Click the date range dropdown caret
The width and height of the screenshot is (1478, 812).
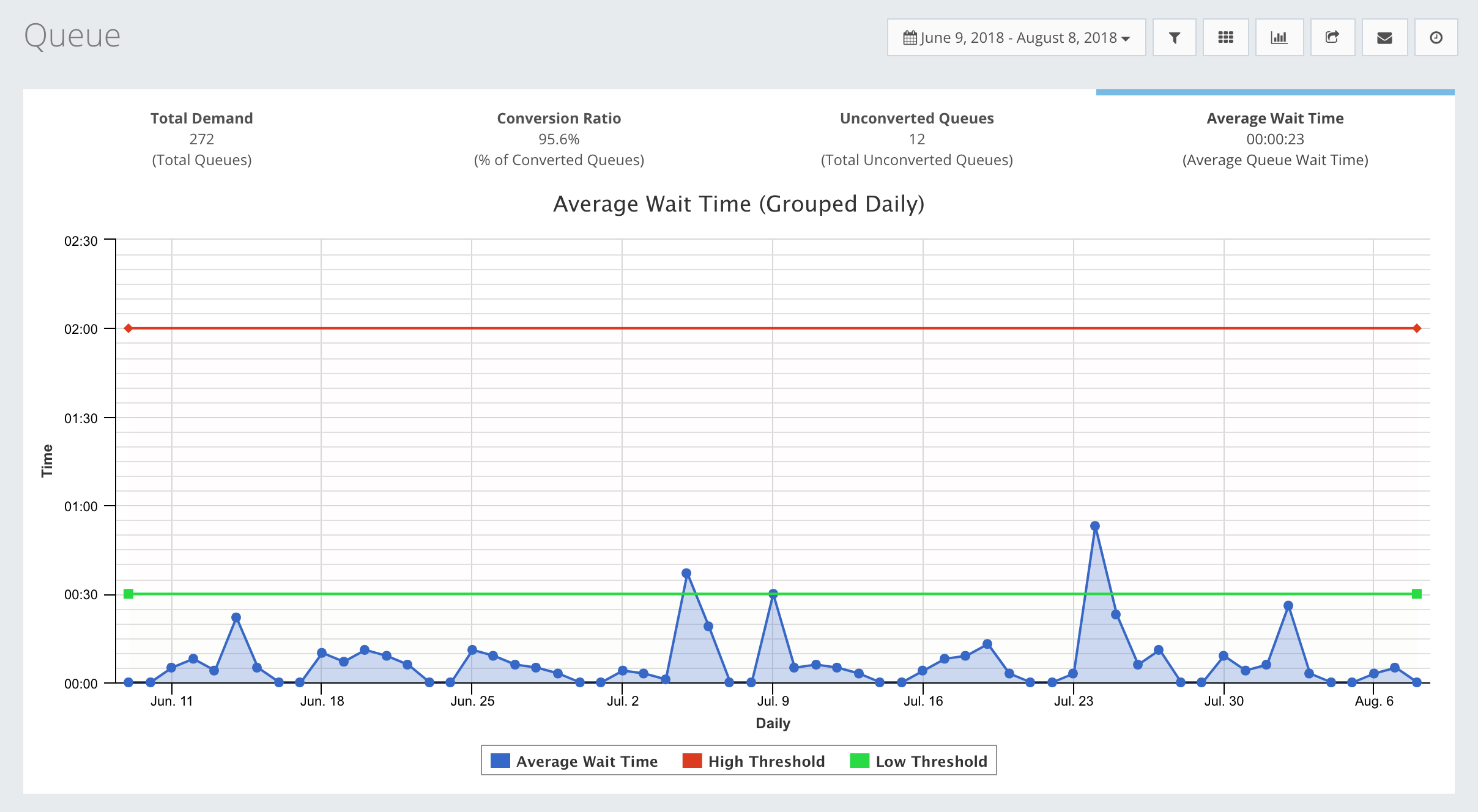(1126, 39)
